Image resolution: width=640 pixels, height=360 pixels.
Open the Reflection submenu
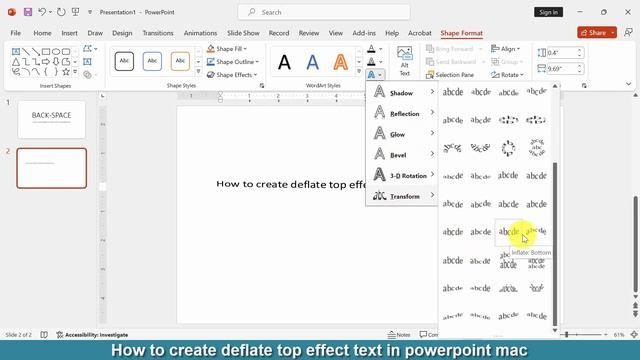click(402, 113)
